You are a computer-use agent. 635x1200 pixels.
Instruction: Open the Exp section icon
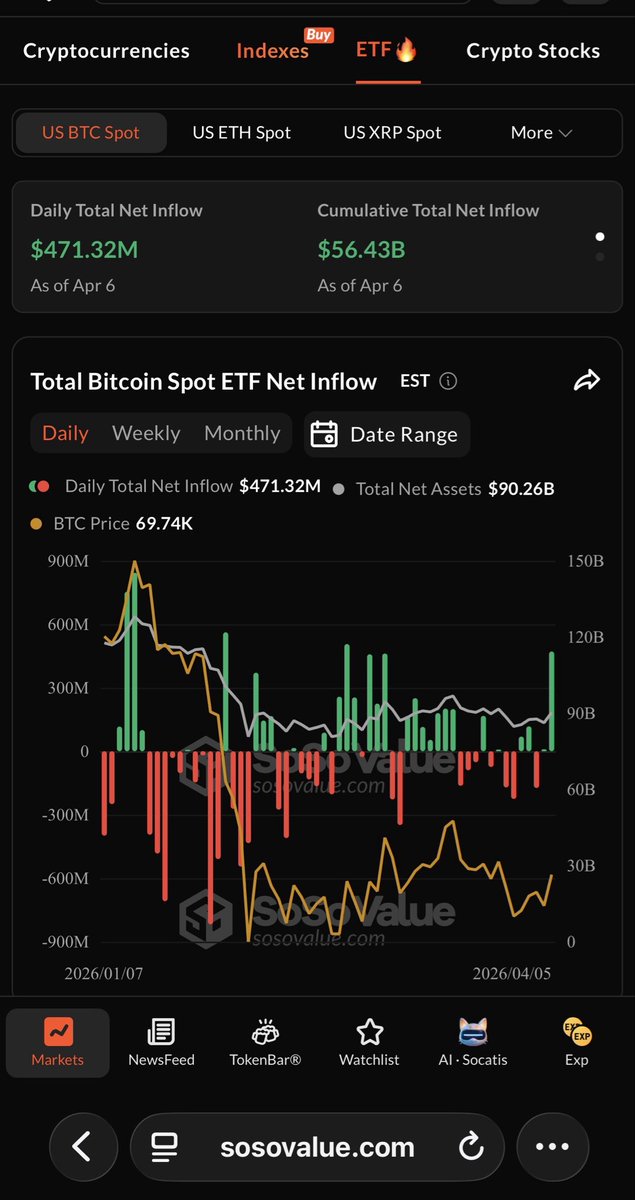pos(577,1032)
